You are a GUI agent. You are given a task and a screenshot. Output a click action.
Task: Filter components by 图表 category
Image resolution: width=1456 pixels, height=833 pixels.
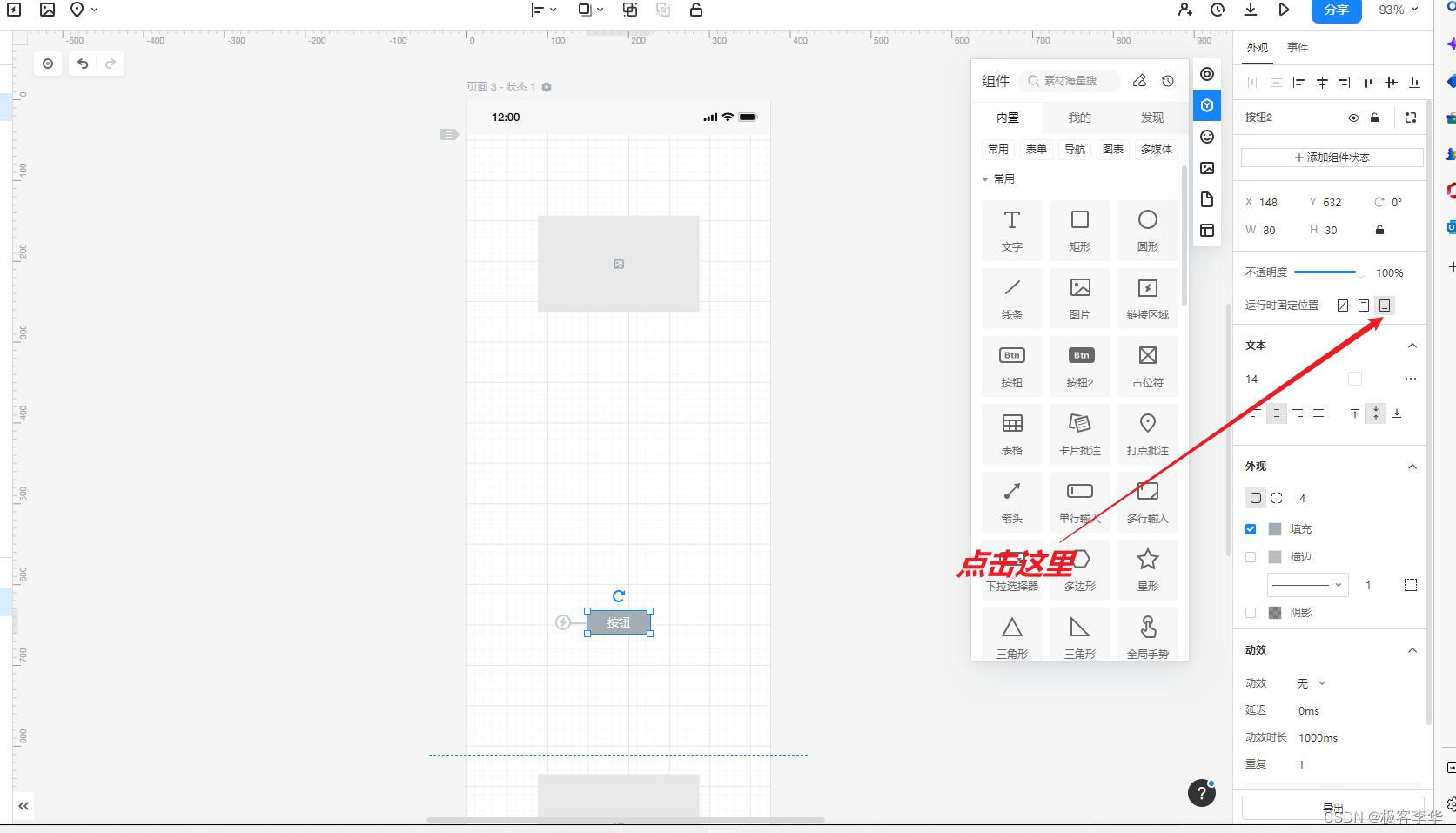point(1112,150)
